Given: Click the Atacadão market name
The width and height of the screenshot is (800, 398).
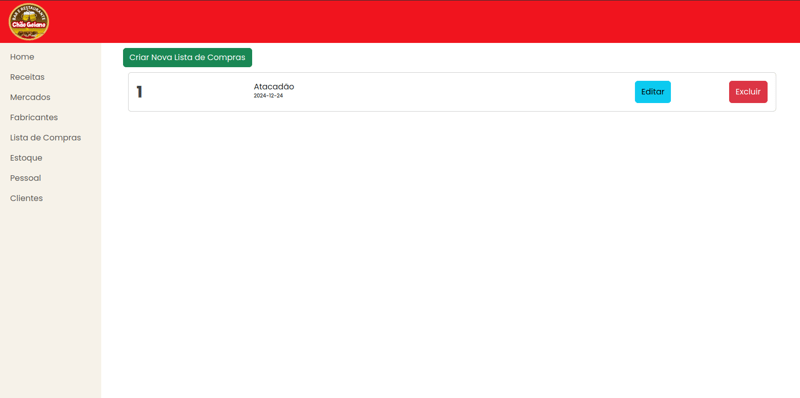Looking at the screenshot, I should click(x=274, y=87).
